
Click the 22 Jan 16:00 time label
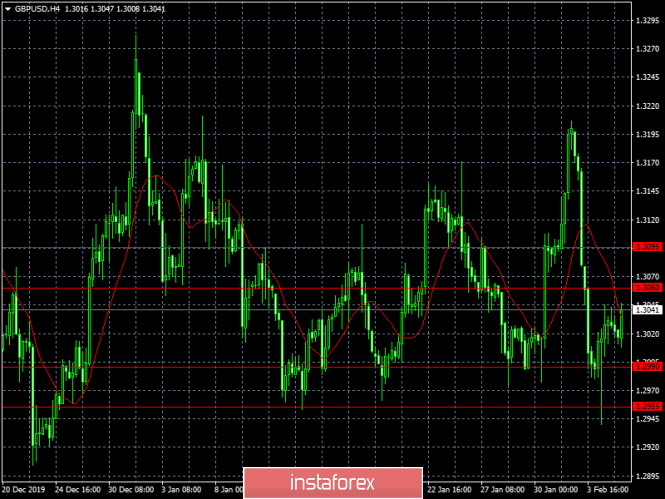(449, 490)
